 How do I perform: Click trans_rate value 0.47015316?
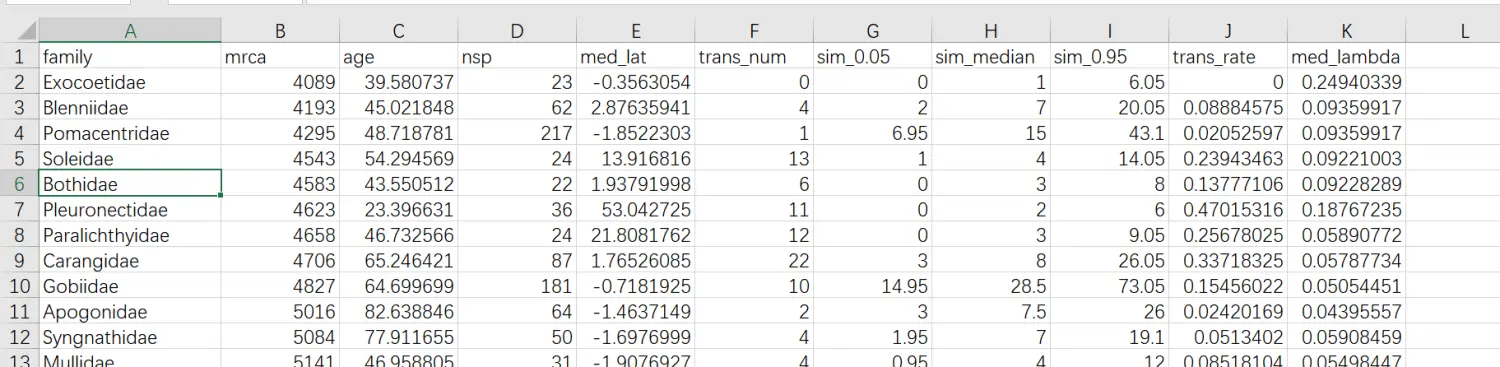point(1227,210)
